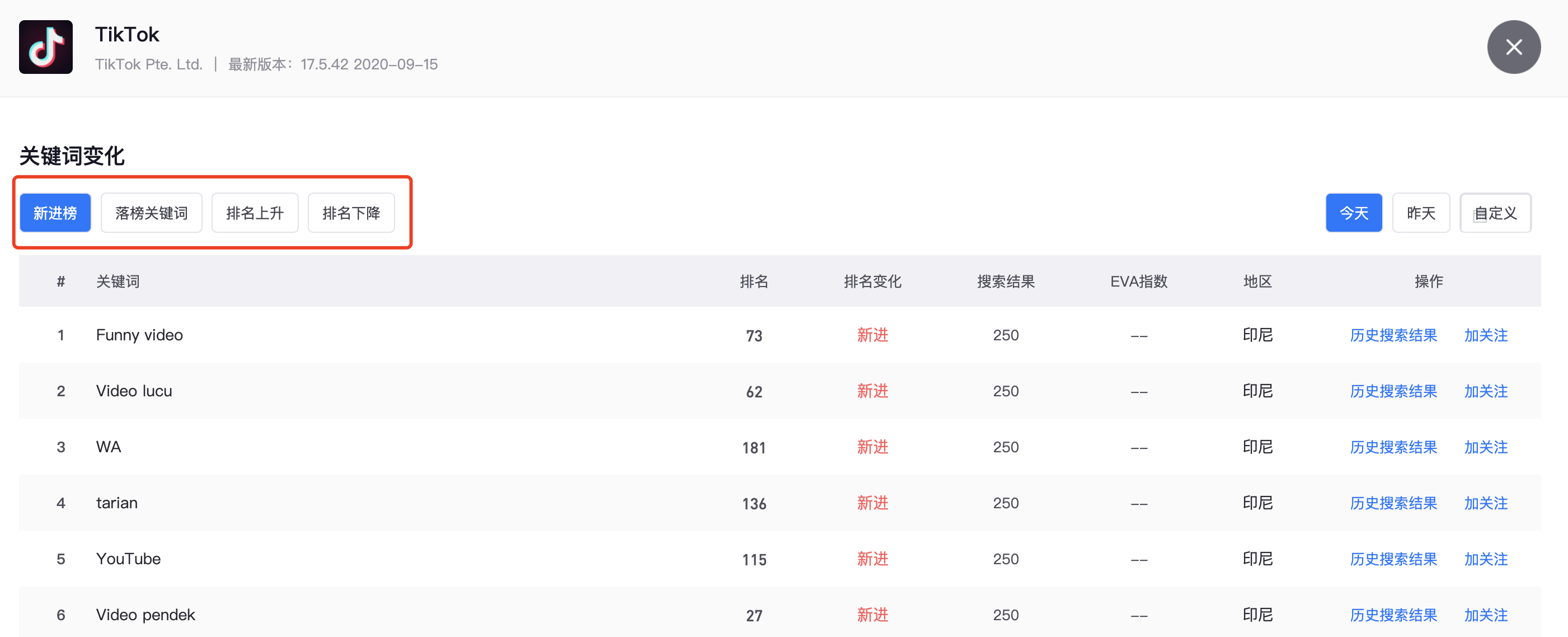1568x637 pixels.
Task: Open 历史搜索结果 for Video pendek
Action: pos(1393,615)
